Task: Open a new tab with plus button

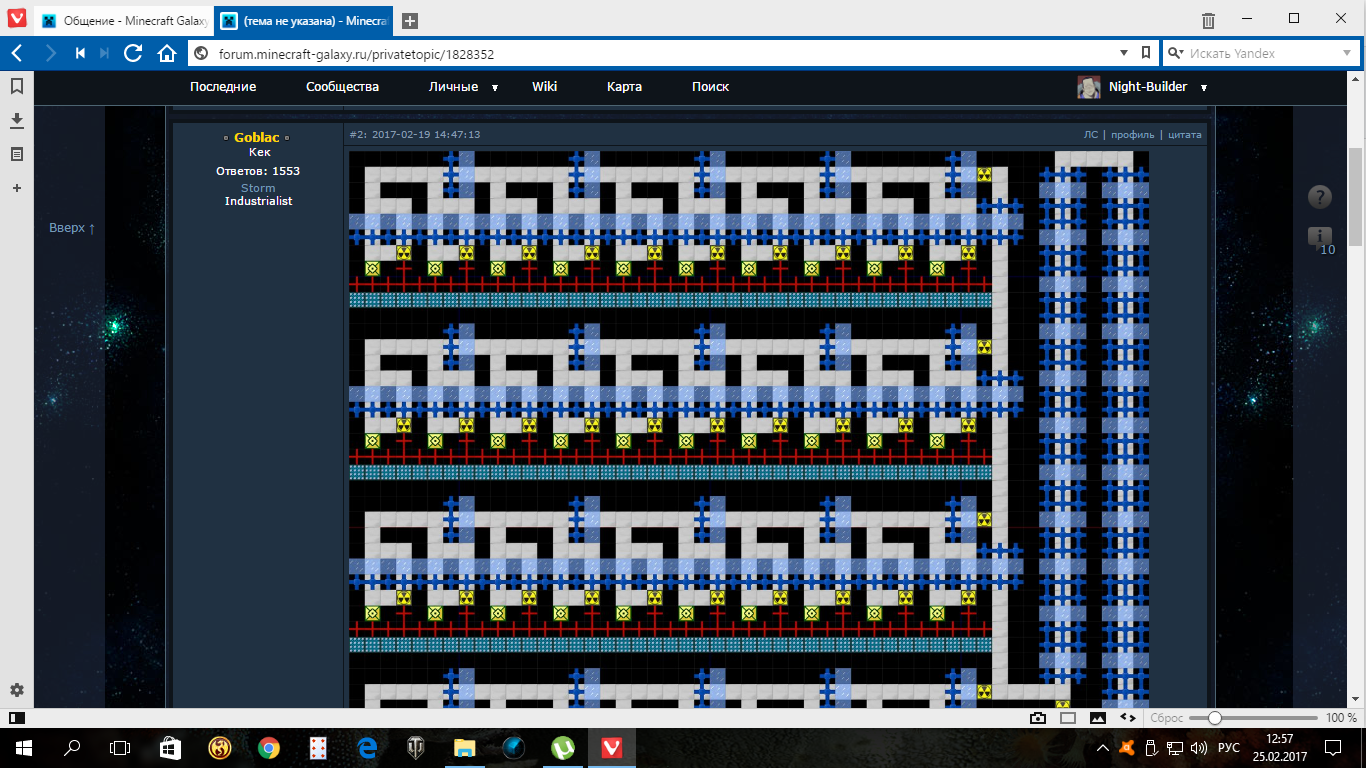Action: pos(409,21)
